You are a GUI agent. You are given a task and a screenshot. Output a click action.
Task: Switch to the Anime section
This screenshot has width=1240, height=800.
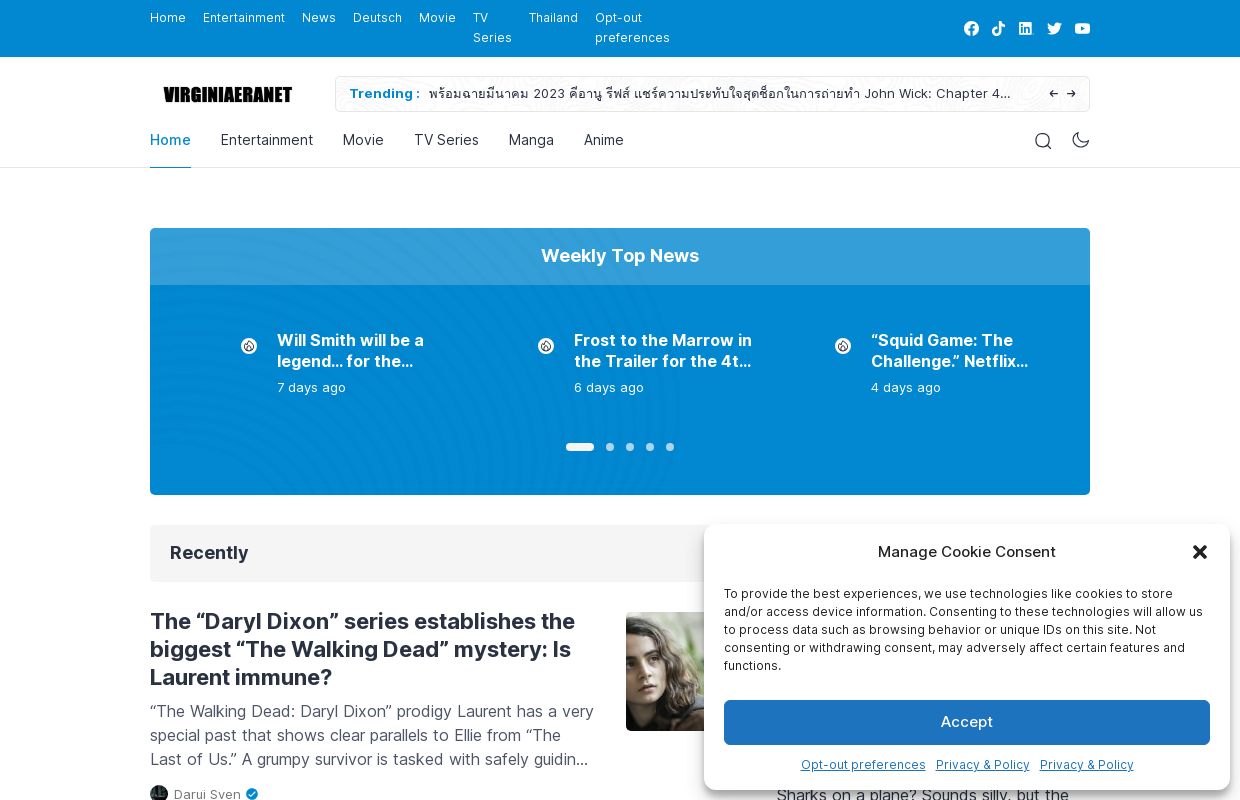(x=604, y=140)
